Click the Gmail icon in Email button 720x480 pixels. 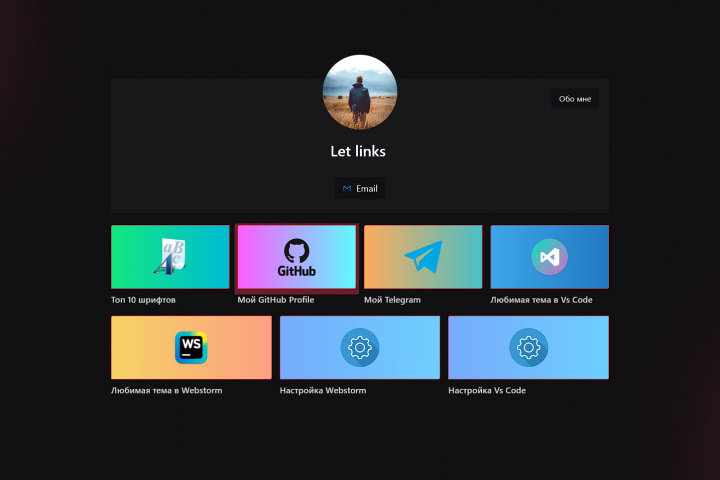(347, 188)
